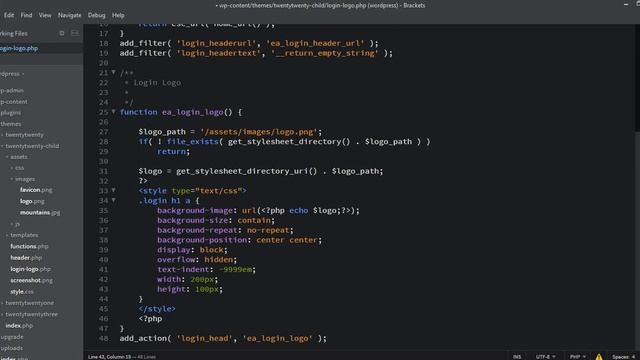The width and height of the screenshot is (640, 360).
Task: Click the yellow warning triangle in status bar
Action: [x=599, y=356]
